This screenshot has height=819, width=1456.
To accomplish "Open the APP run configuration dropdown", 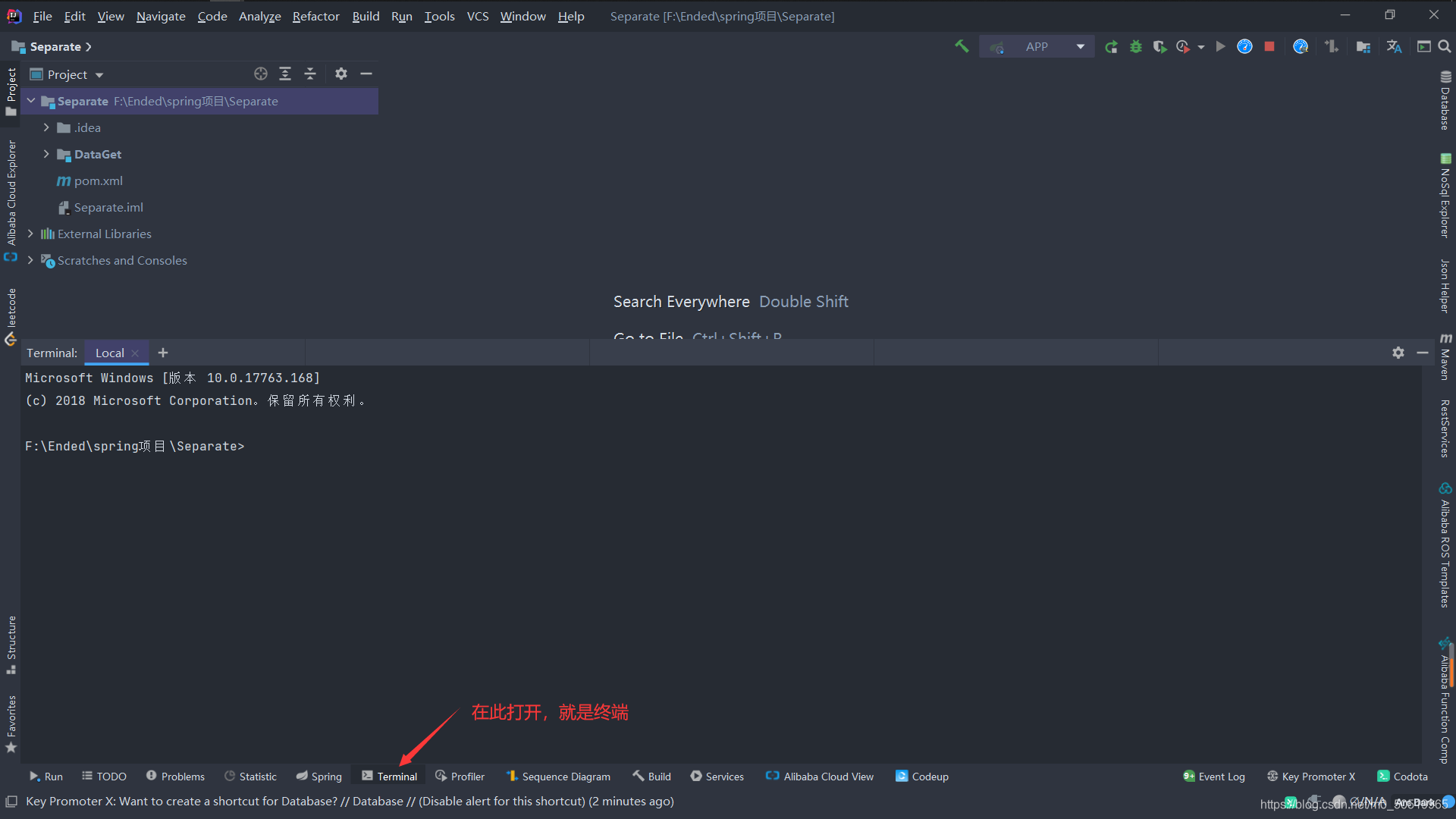I will pos(1037,46).
